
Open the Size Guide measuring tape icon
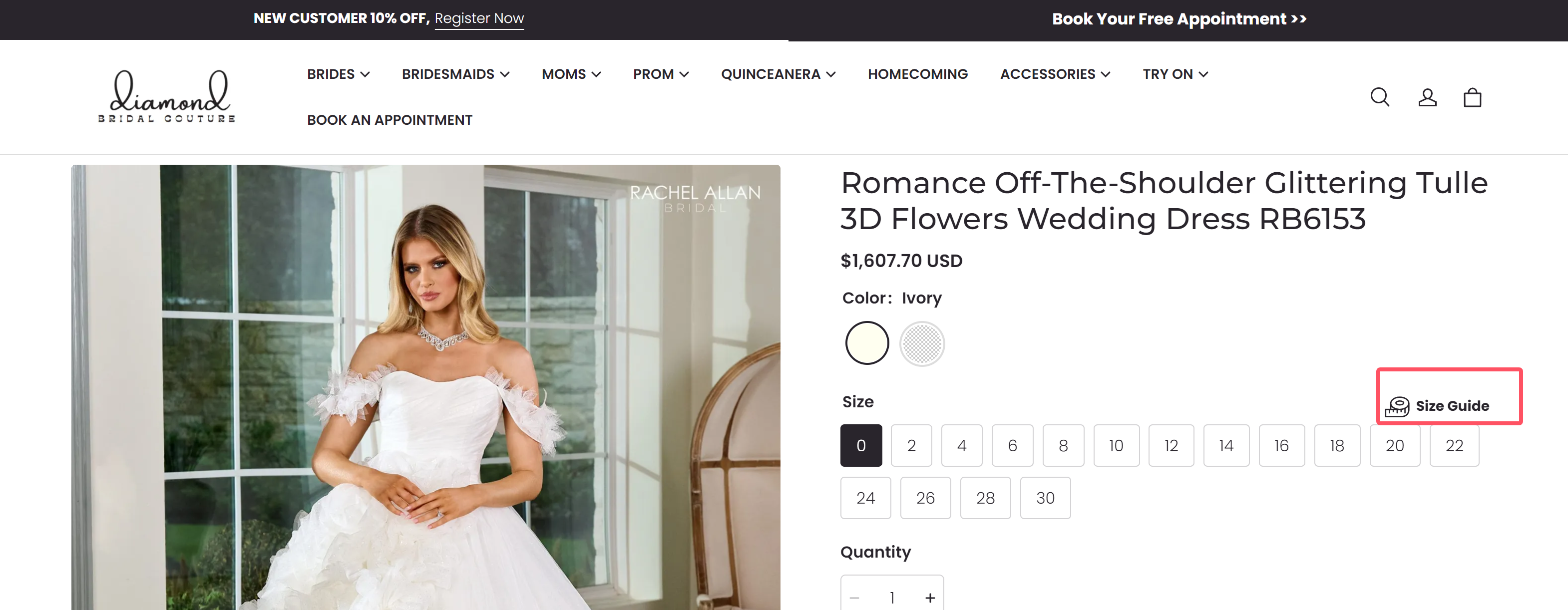(x=1397, y=406)
